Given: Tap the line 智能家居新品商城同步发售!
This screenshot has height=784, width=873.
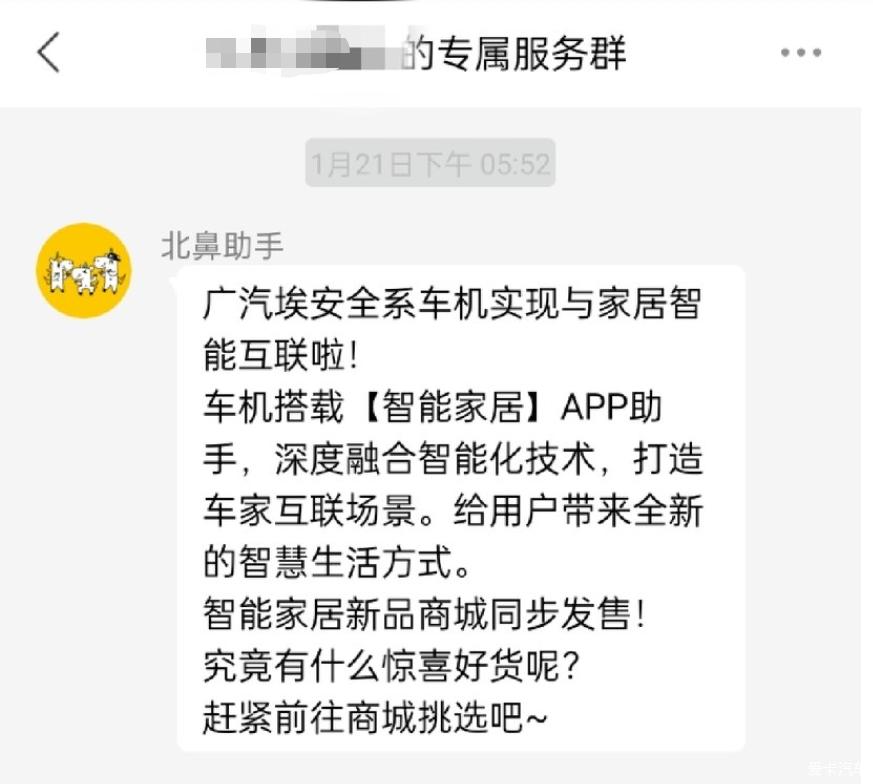Looking at the screenshot, I should tap(424, 614).
